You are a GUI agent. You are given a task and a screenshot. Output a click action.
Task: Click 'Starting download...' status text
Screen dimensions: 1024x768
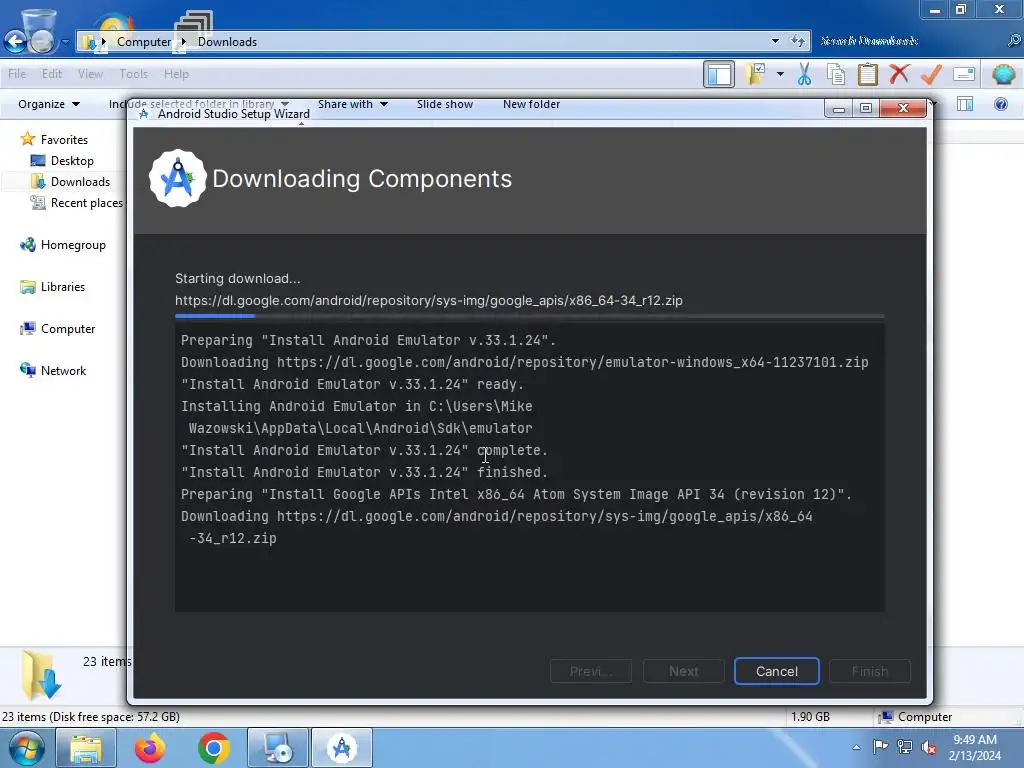238,278
